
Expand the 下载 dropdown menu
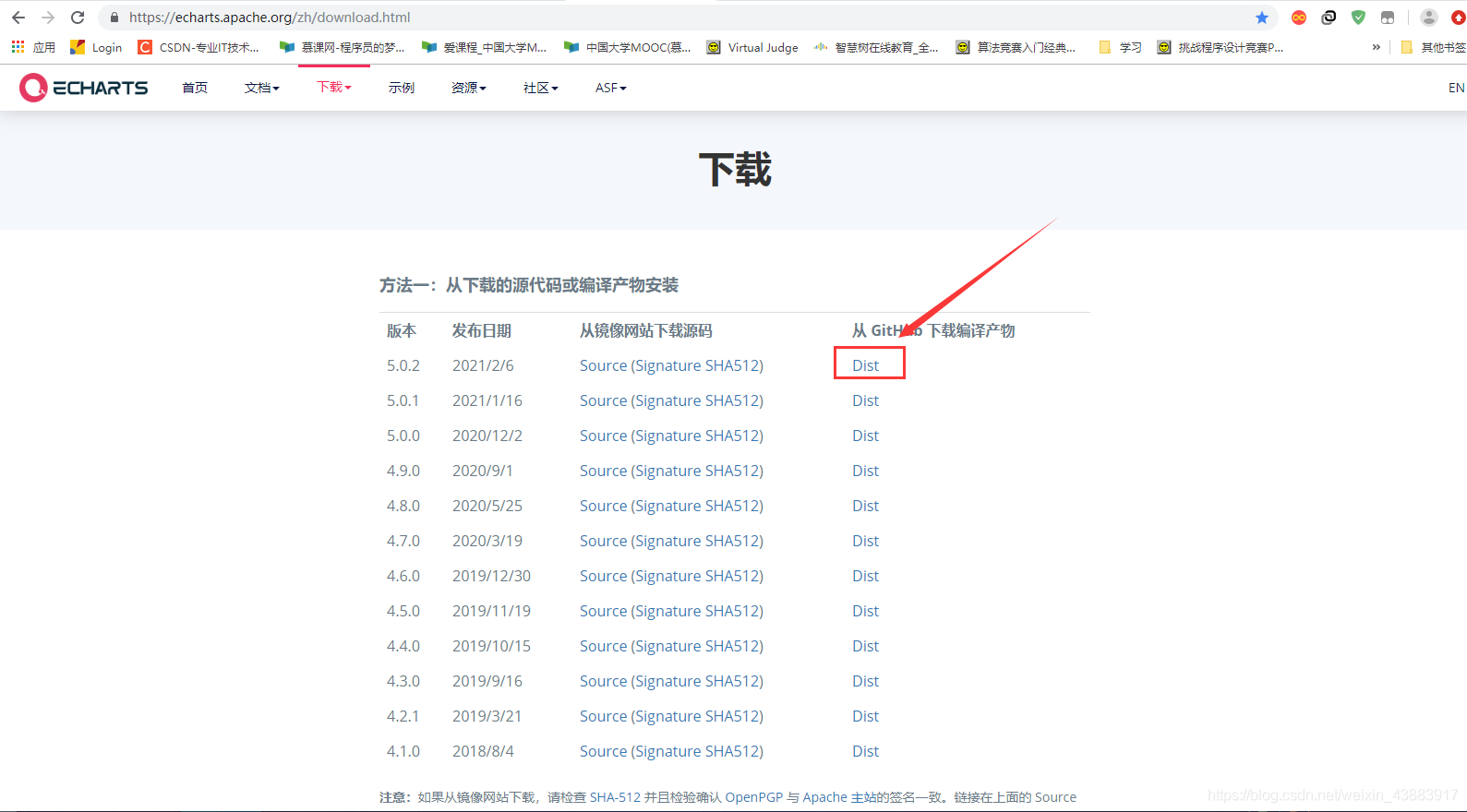pyautogui.click(x=334, y=87)
